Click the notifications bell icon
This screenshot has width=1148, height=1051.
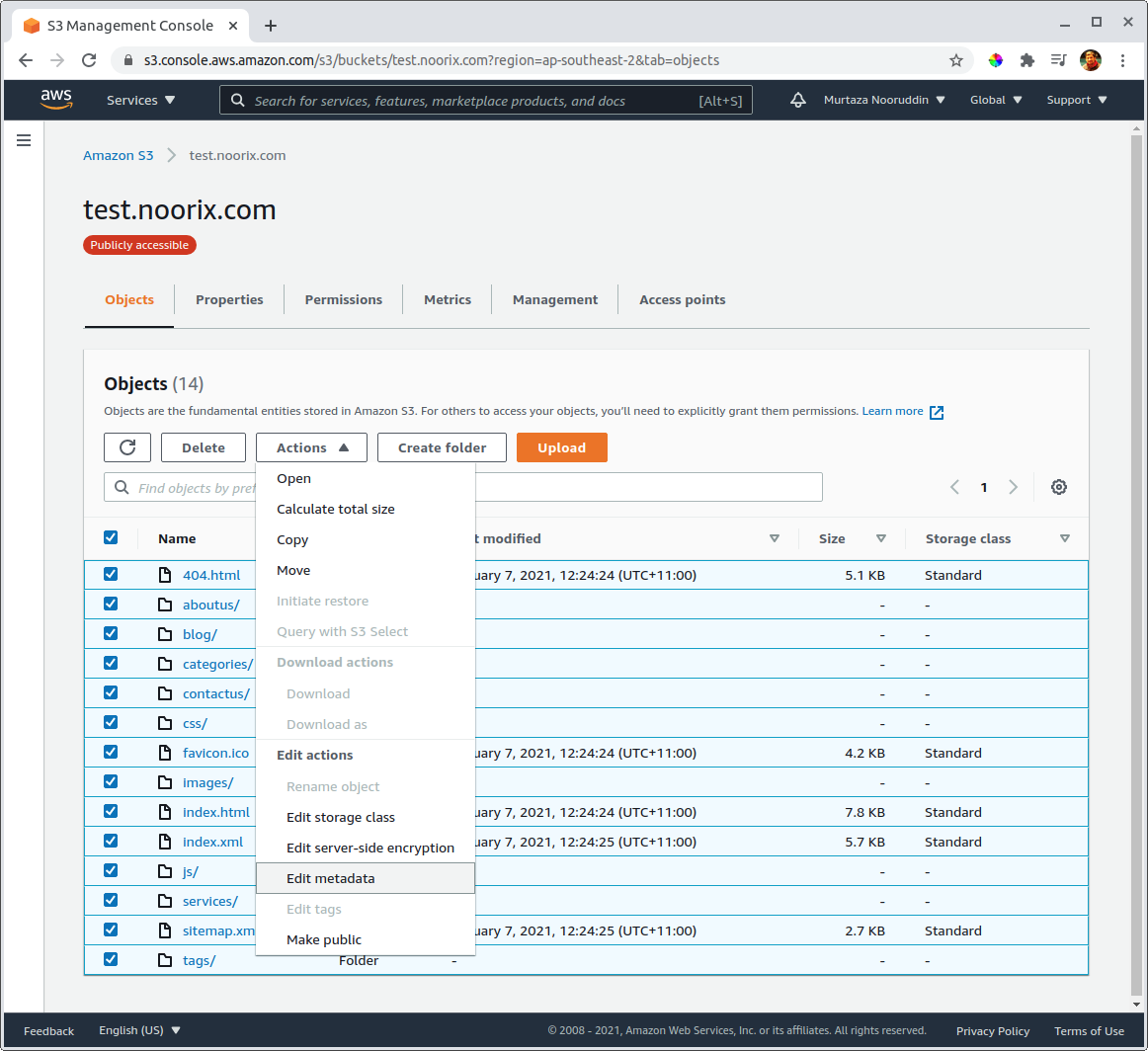(798, 100)
